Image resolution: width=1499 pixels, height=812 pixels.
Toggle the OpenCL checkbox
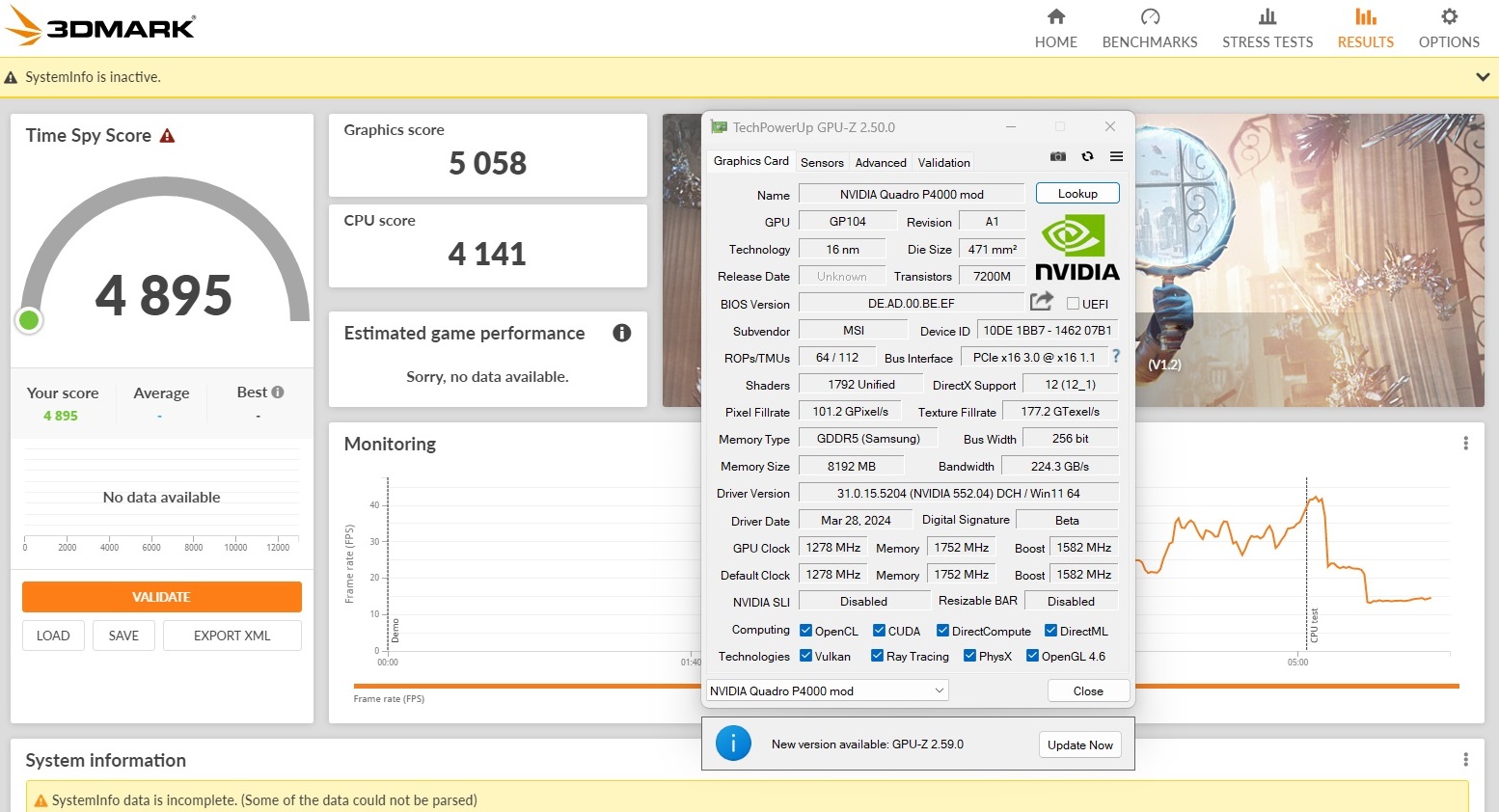[x=805, y=631]
